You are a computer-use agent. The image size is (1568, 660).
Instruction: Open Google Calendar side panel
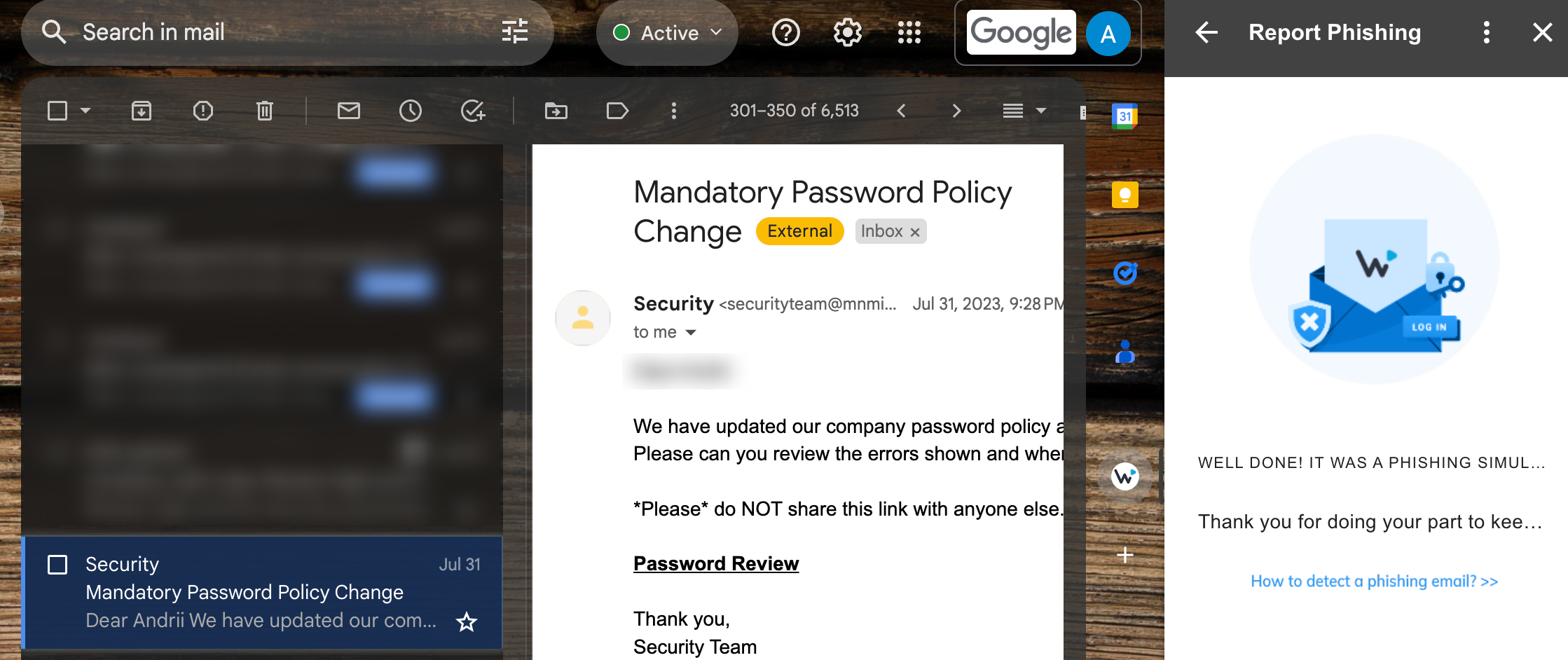[x=1124, y=115]
